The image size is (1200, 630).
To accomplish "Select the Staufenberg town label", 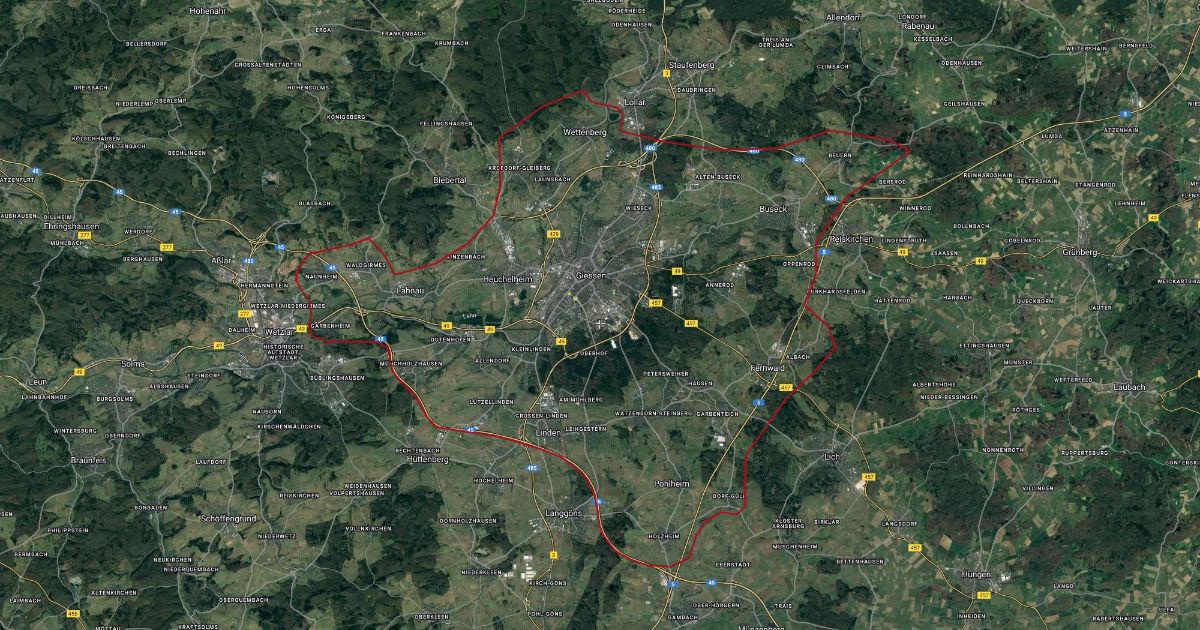I will (691, 64).
